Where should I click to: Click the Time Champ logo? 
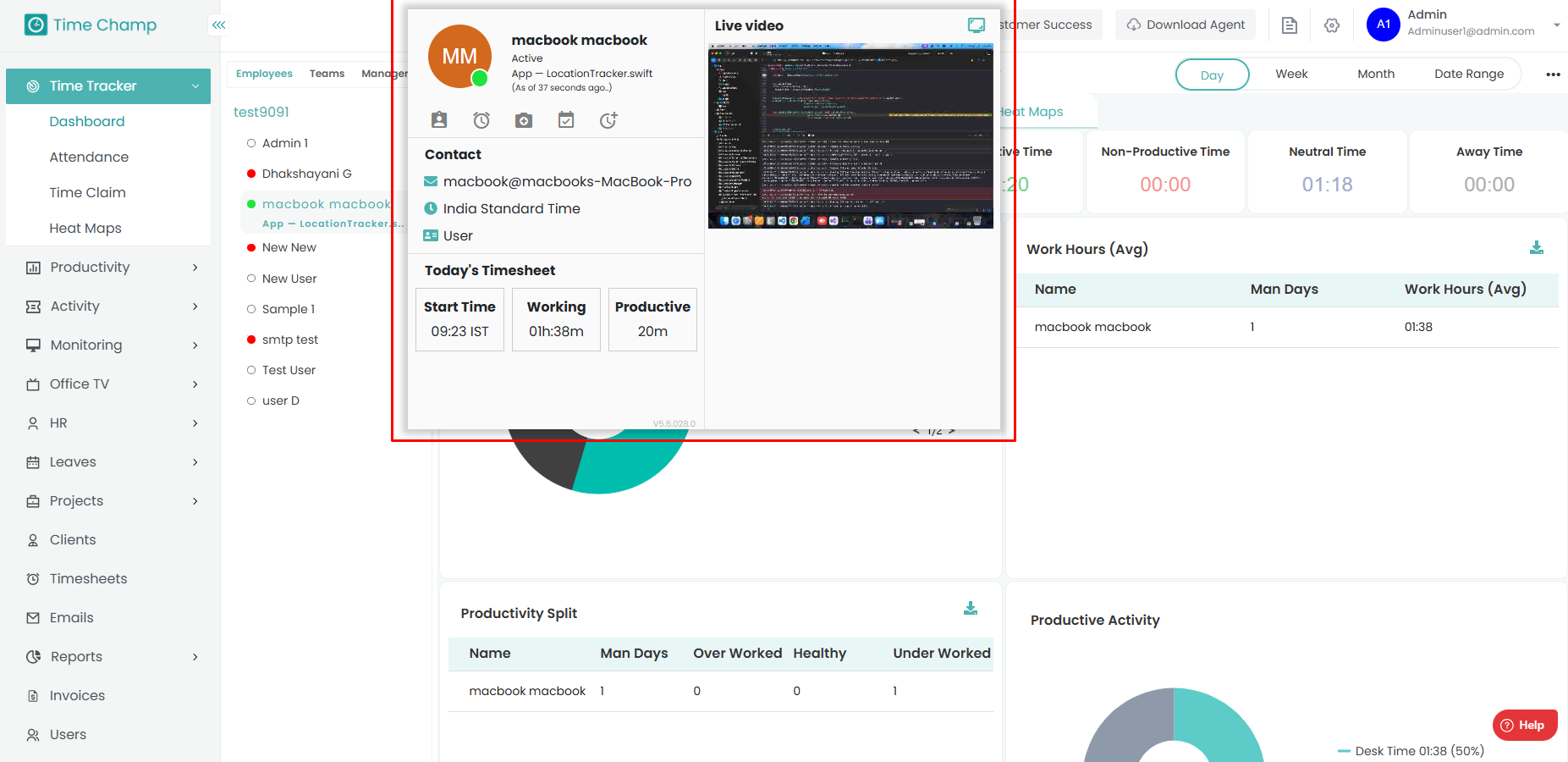(x=91, y=25)
